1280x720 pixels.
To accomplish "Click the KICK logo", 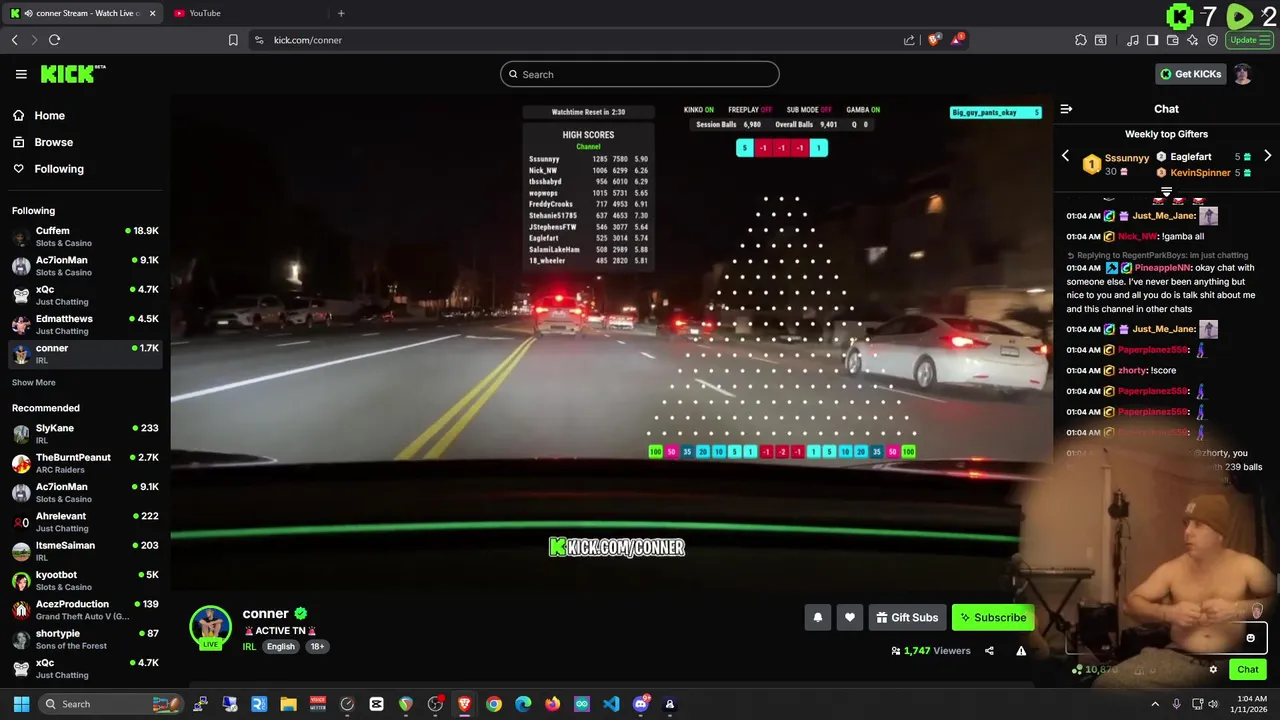I will (73, 74).
